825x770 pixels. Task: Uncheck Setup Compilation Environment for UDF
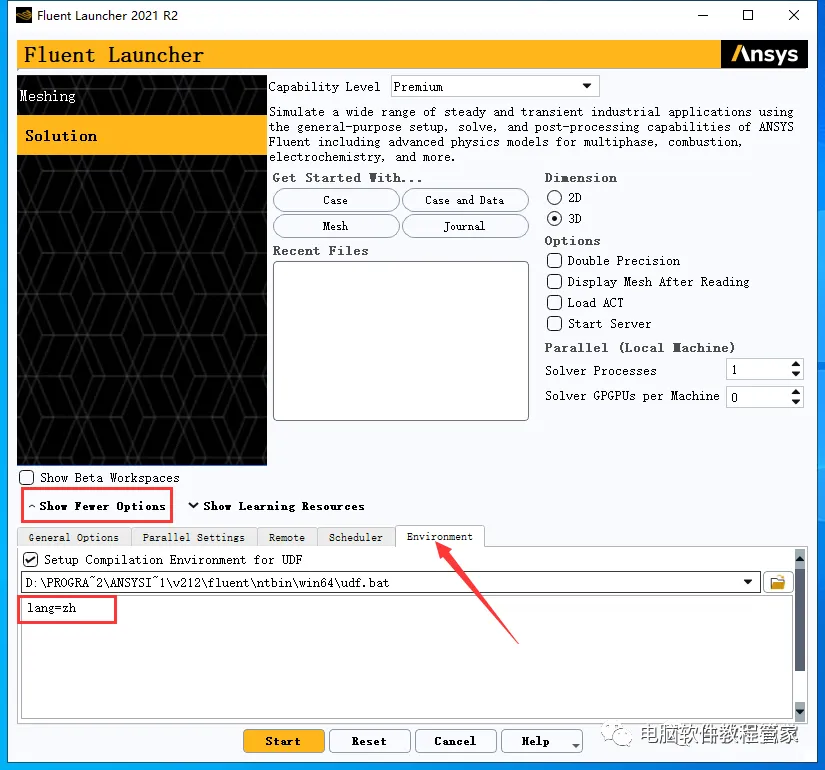[31, 559]
